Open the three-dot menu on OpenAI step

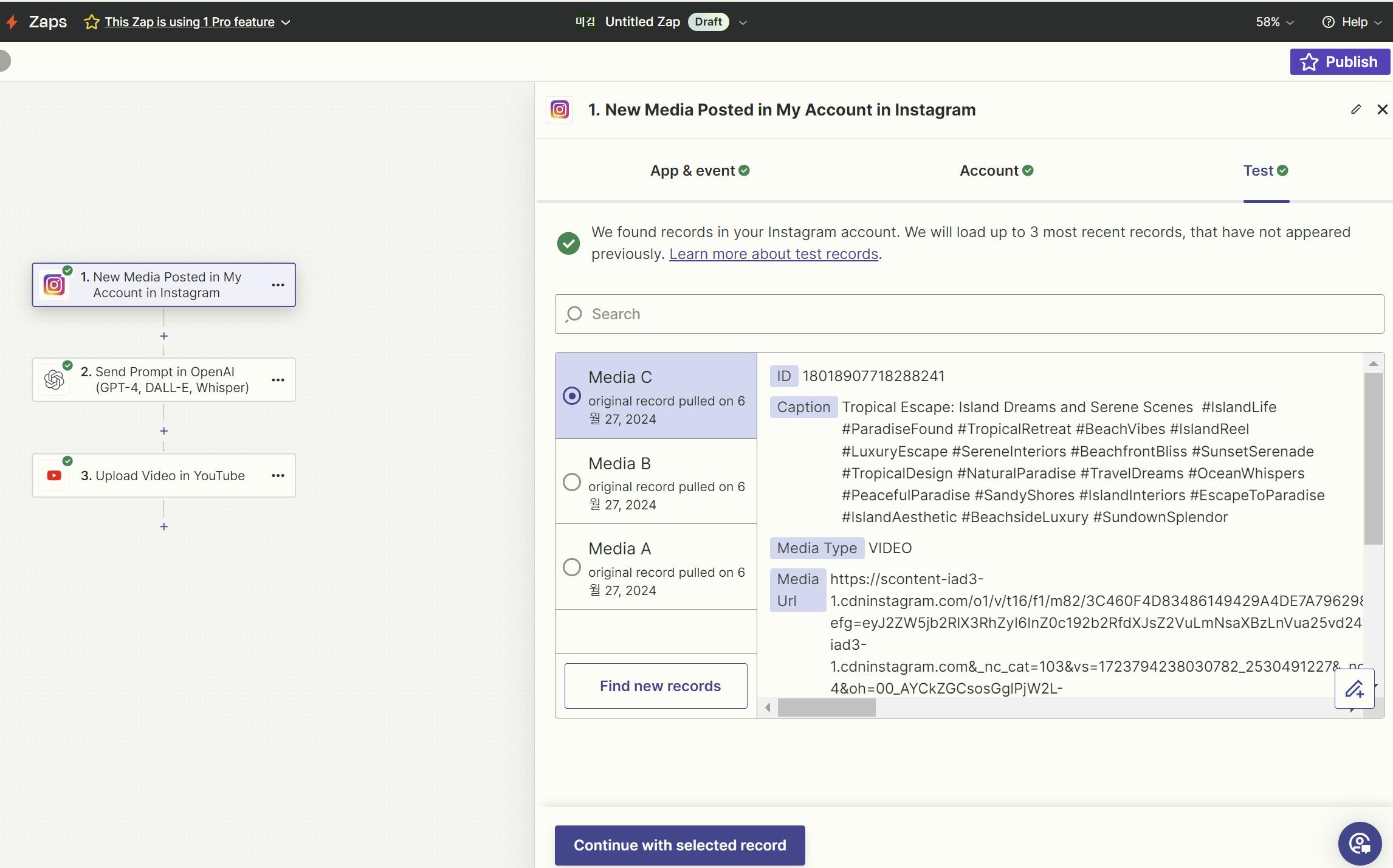pyautogui.click(x=278, y=380)
